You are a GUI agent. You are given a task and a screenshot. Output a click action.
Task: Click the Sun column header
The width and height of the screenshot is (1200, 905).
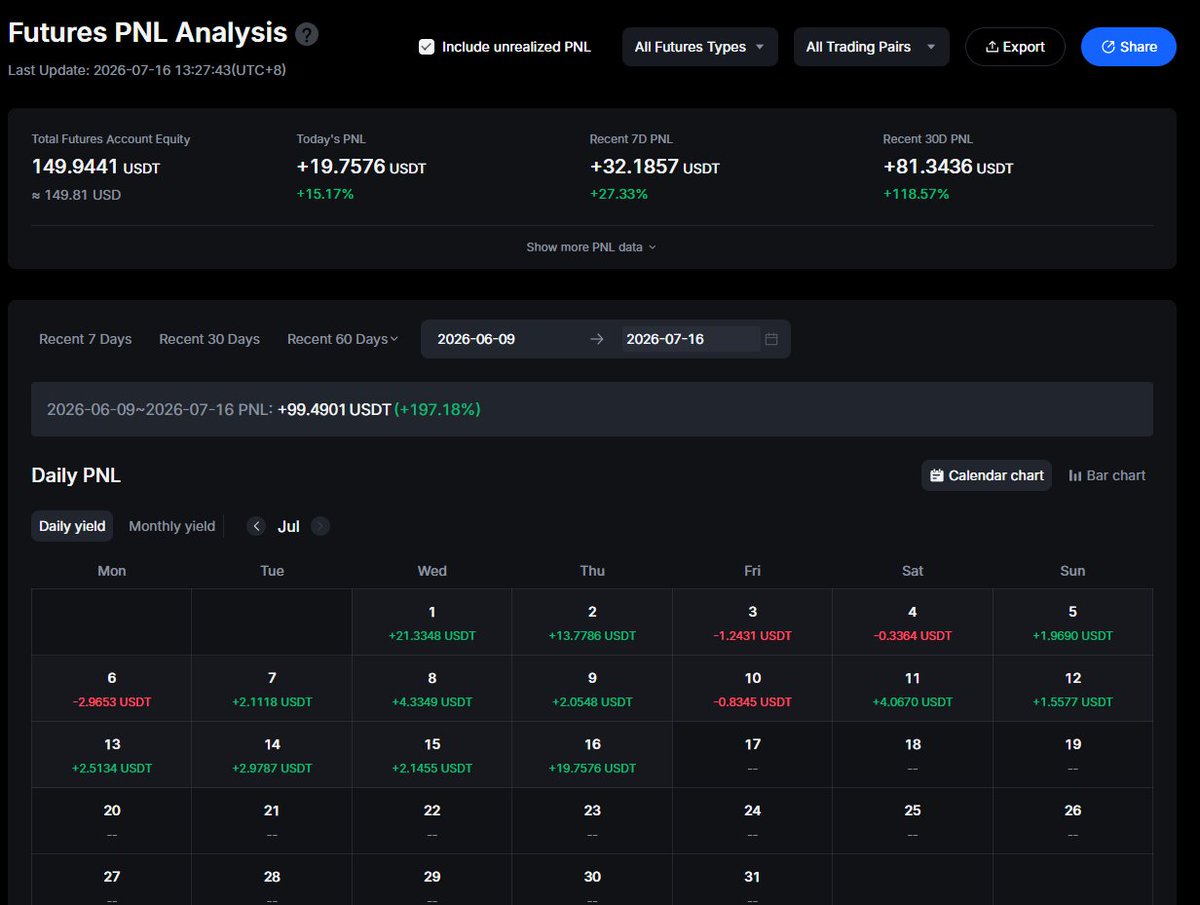pyautogui.click(x=1073, y=571)
